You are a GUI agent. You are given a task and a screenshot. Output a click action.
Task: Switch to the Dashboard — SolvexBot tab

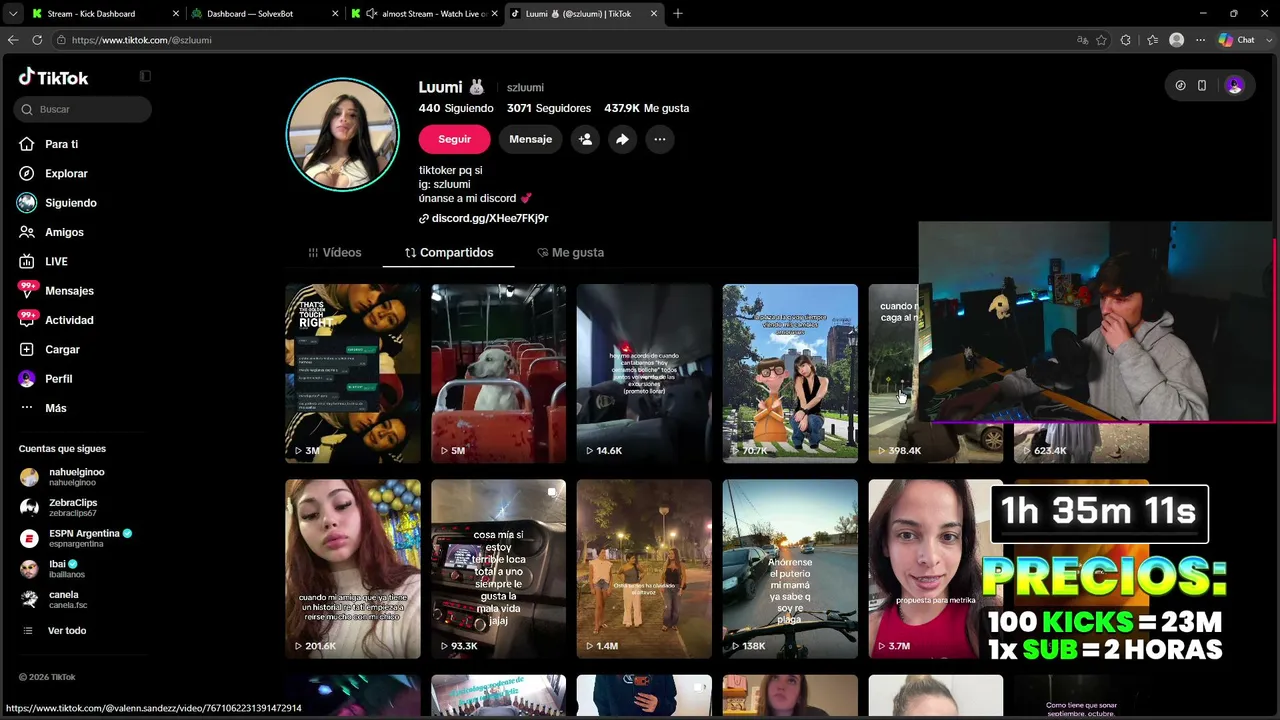pos(262,14)
